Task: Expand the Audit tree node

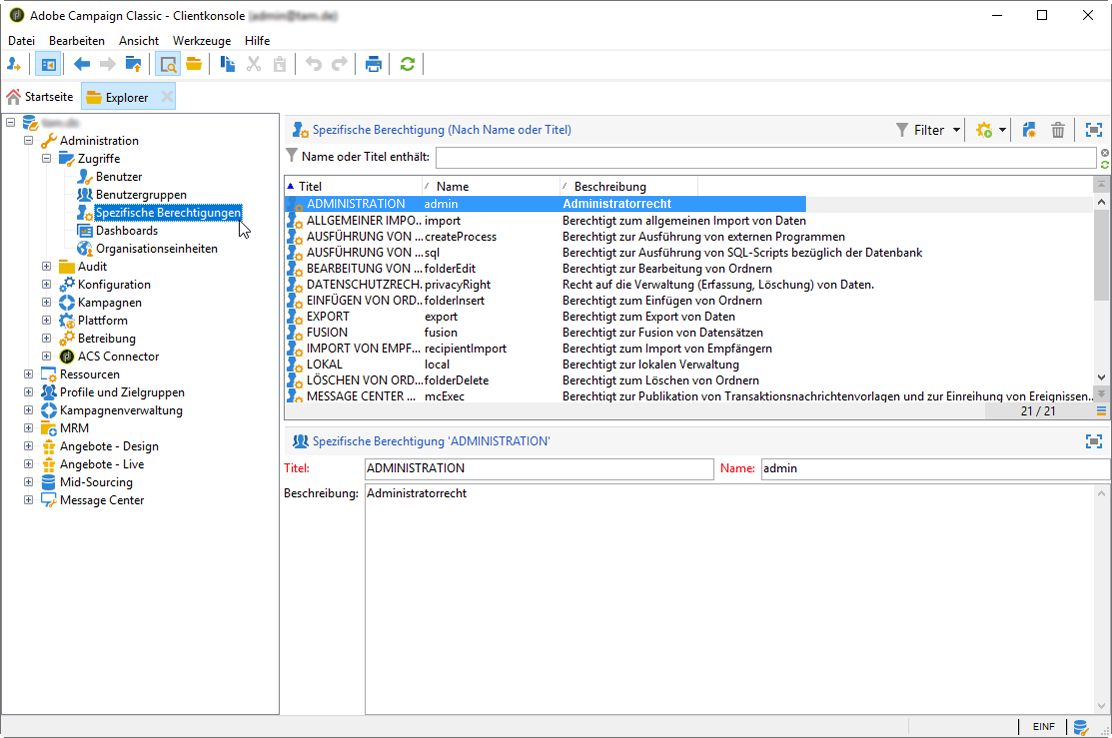Action: point(46,267)
